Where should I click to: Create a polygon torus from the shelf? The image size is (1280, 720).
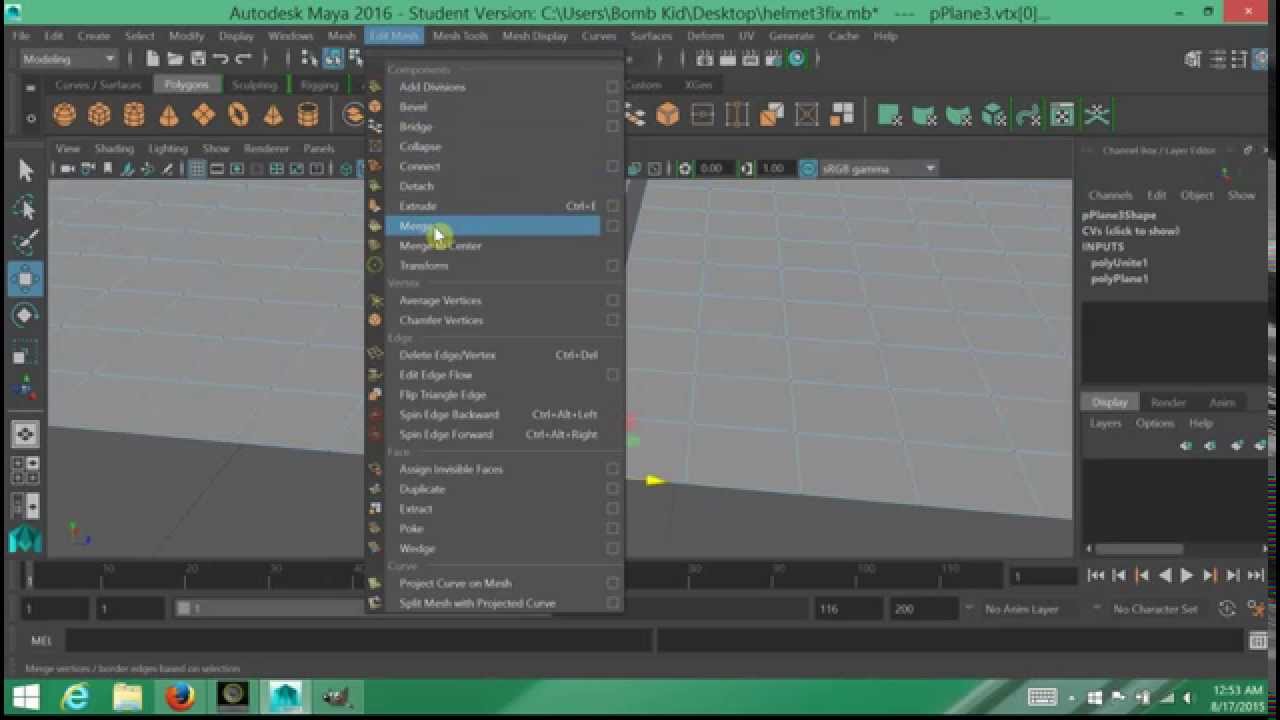(x=238, y=115)
